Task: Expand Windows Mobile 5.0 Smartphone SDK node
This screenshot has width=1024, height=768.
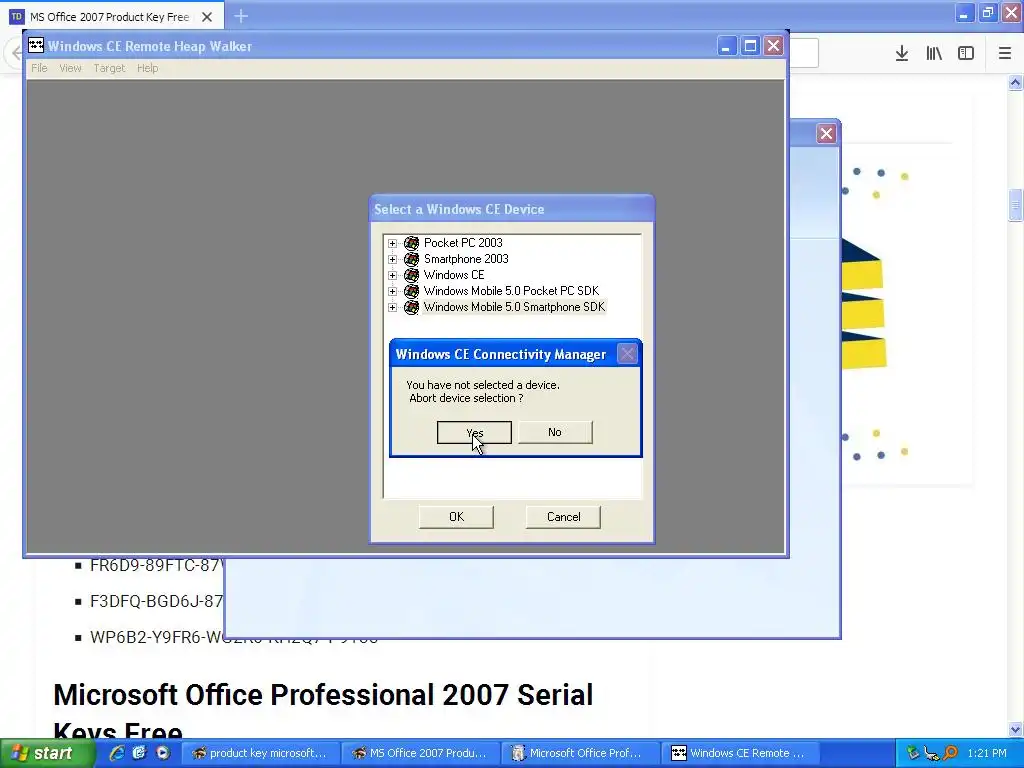Action: pyautogui.click(x=392, y=307)
